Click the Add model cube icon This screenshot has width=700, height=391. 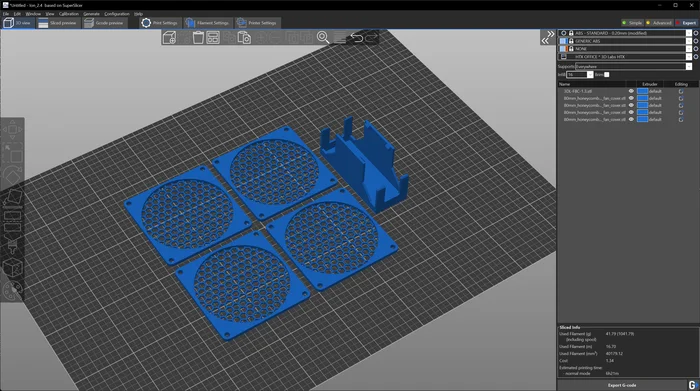(x=169, y=37)
